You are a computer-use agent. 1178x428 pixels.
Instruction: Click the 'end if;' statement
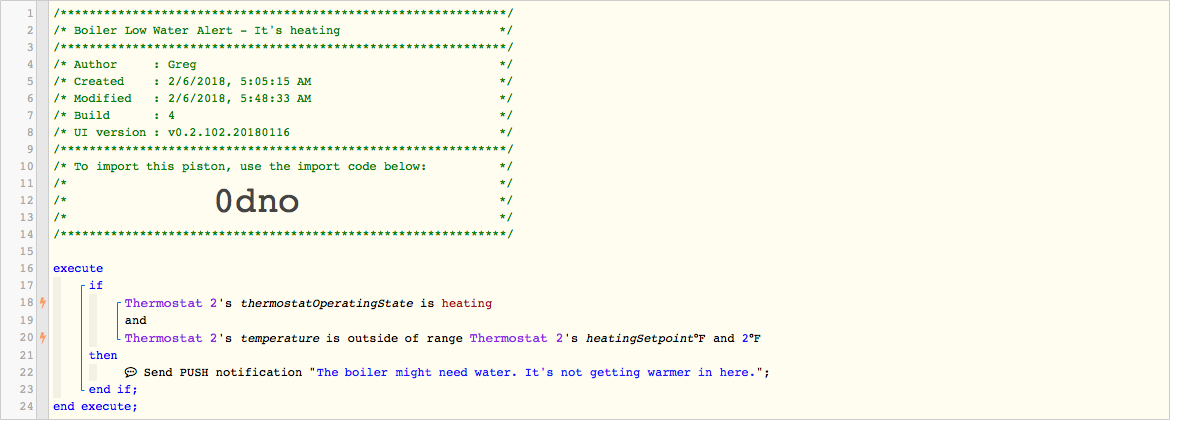coord(114,389)
